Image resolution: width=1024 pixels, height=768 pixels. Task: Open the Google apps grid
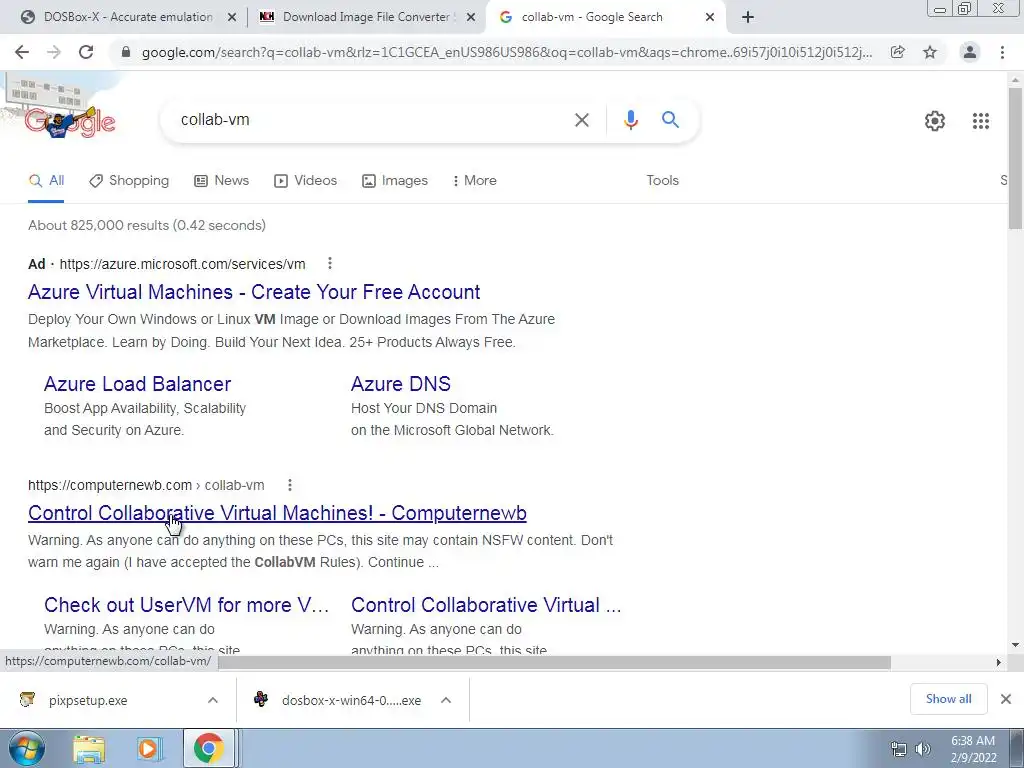point(980,121)
